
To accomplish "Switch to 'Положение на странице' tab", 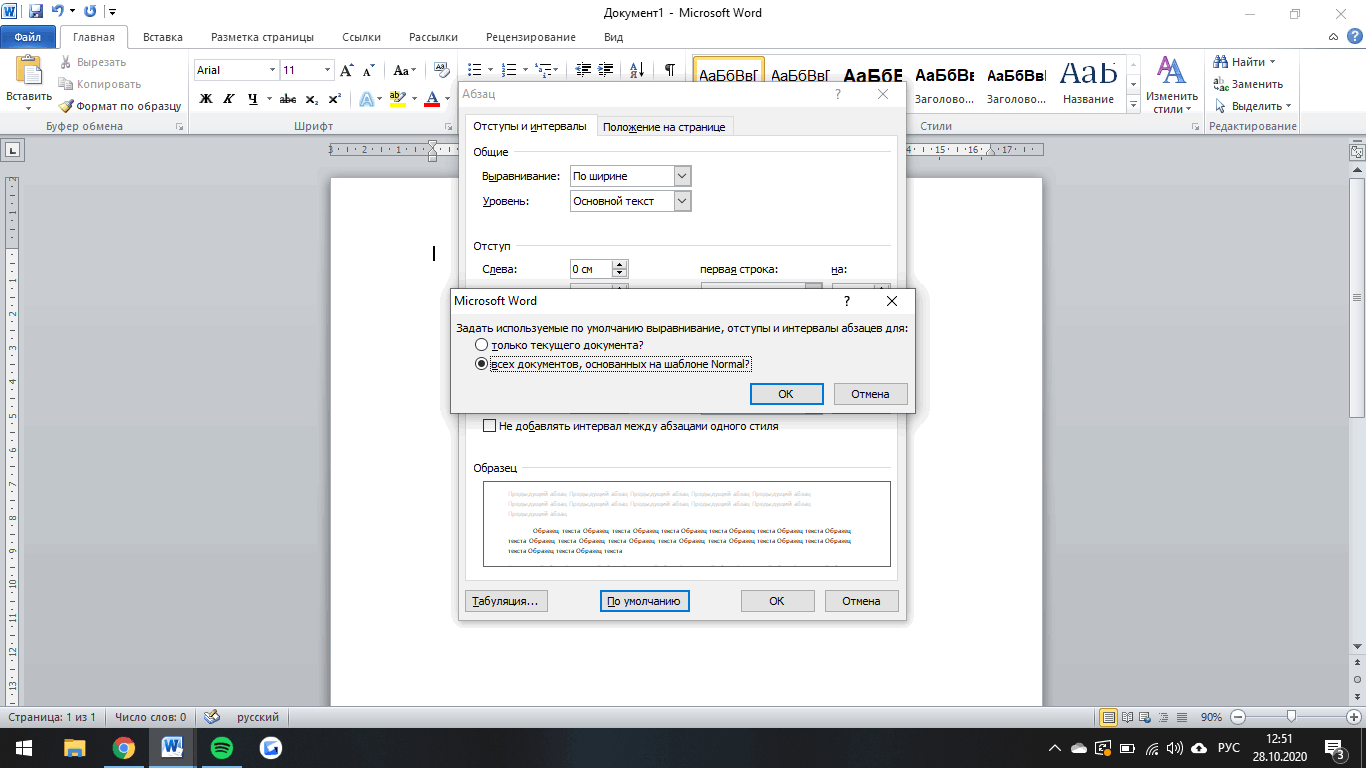I will click(664, 127).
